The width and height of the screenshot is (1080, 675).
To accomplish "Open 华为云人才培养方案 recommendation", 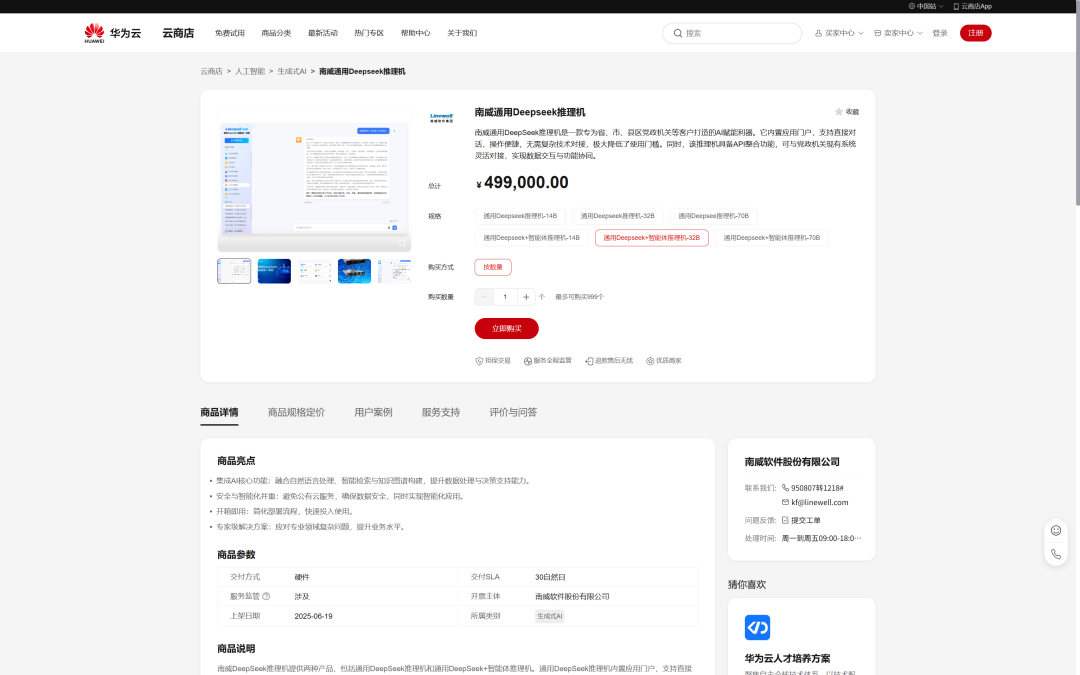I will click(787, 658).
